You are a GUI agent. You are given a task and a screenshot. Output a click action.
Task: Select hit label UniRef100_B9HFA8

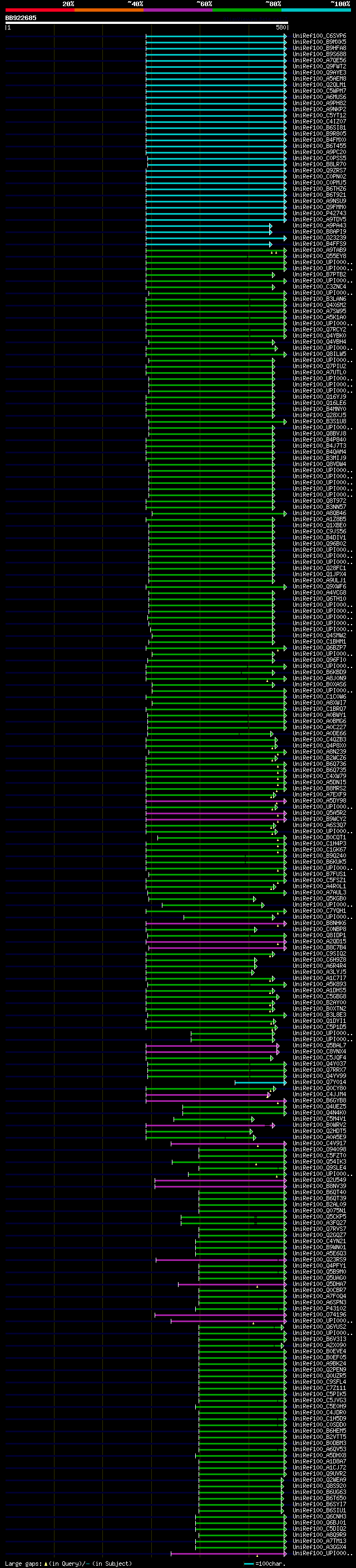pyautogui.click(x=319, y=48)
